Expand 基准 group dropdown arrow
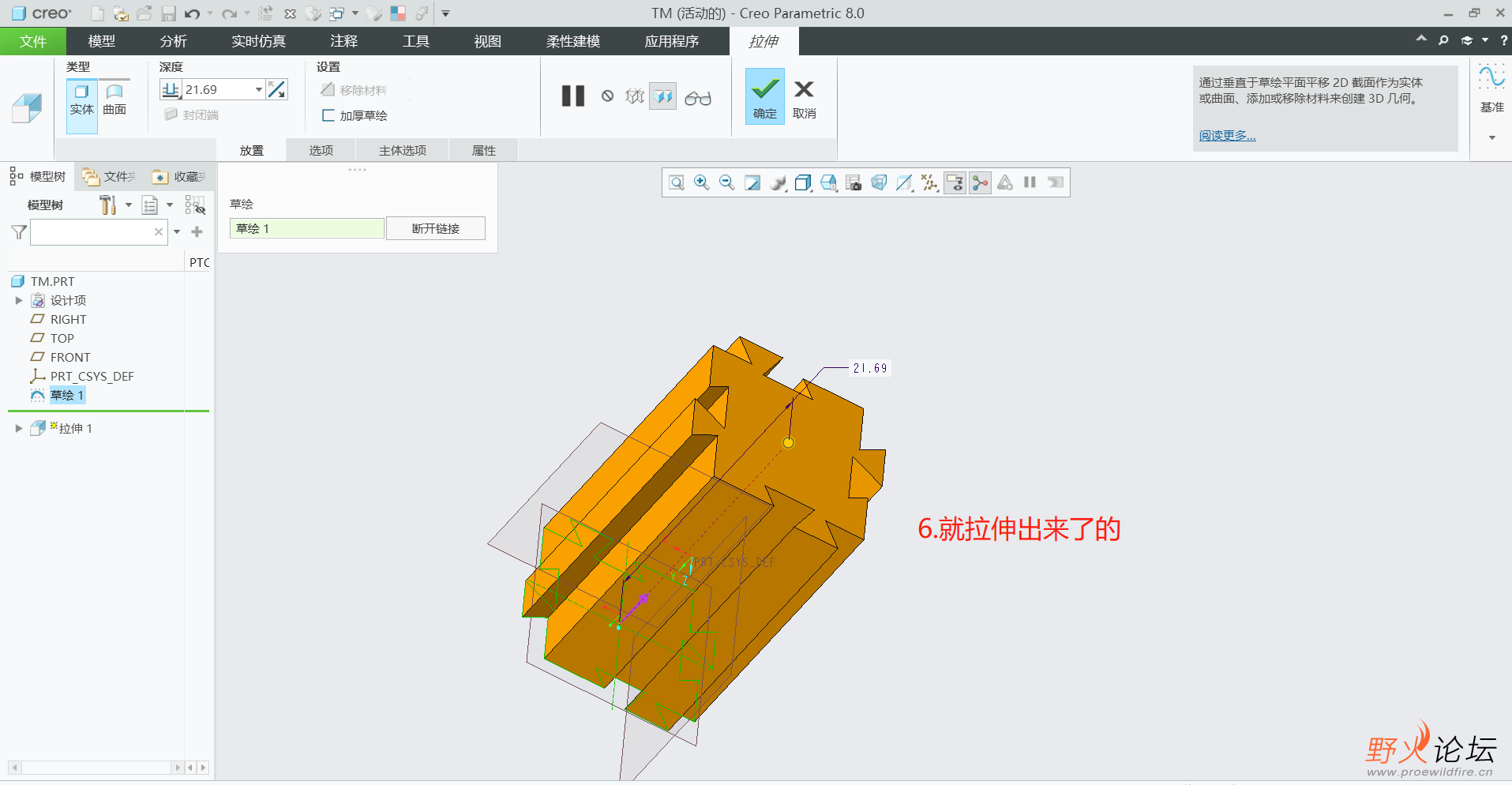 coord(1491,137)
